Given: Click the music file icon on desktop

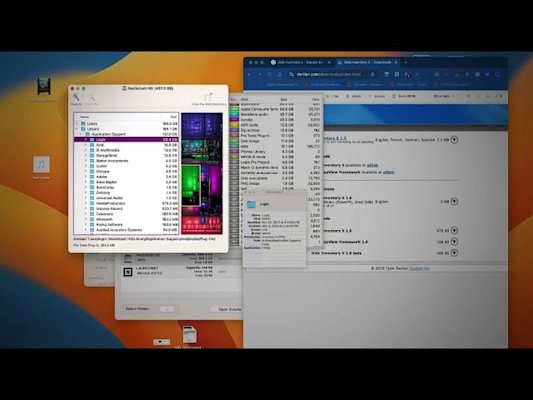Looking at the screenshot, I should tap(41, 165).
